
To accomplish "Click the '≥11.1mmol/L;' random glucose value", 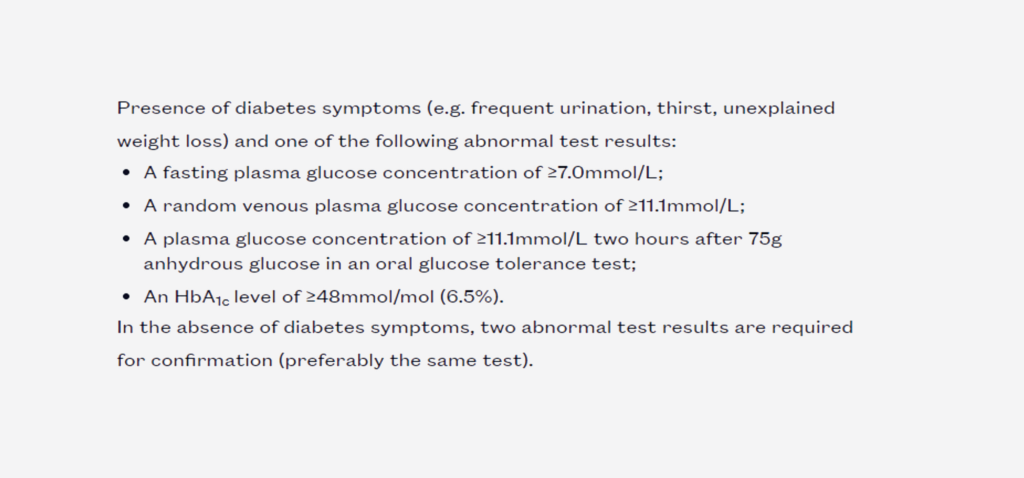I will [x=686, y=206].
